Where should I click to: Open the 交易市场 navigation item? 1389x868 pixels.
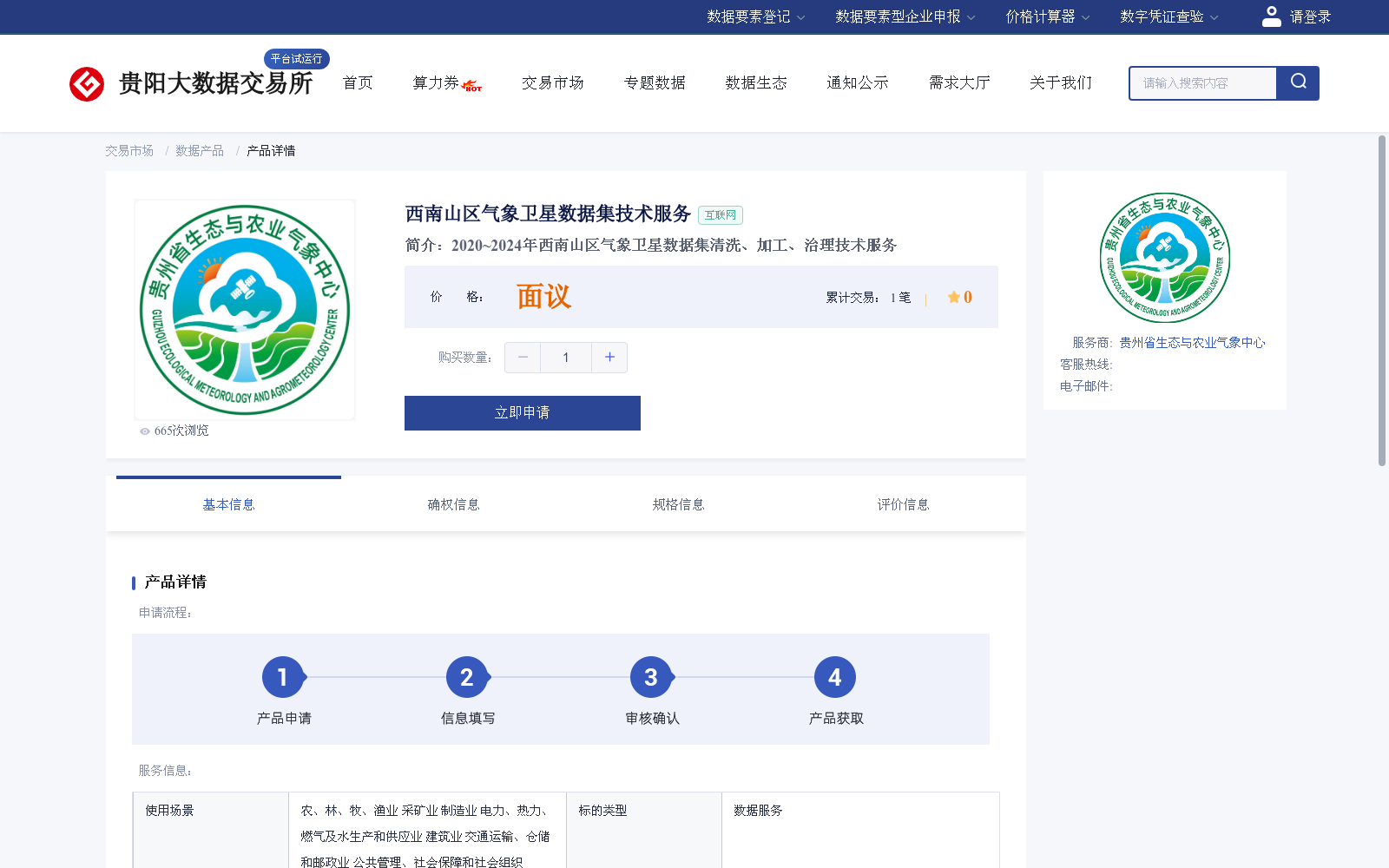[x=553, y=83]
